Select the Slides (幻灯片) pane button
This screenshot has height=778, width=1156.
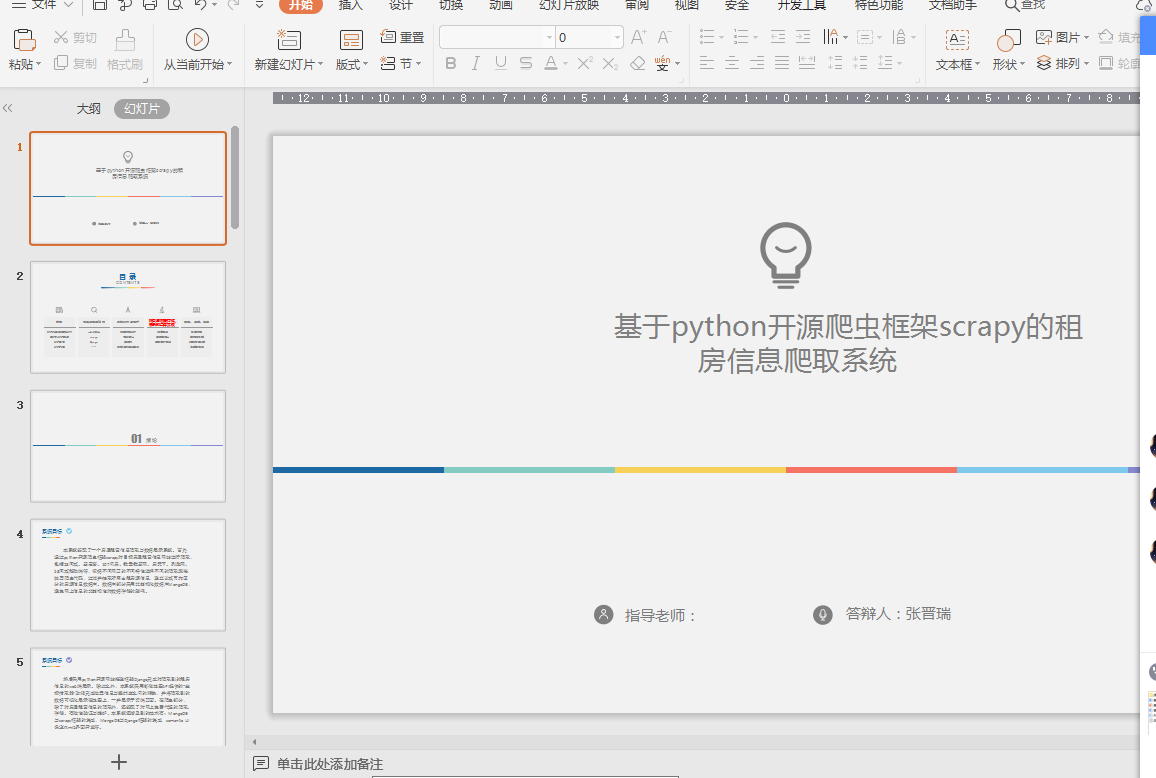(142, 108)
